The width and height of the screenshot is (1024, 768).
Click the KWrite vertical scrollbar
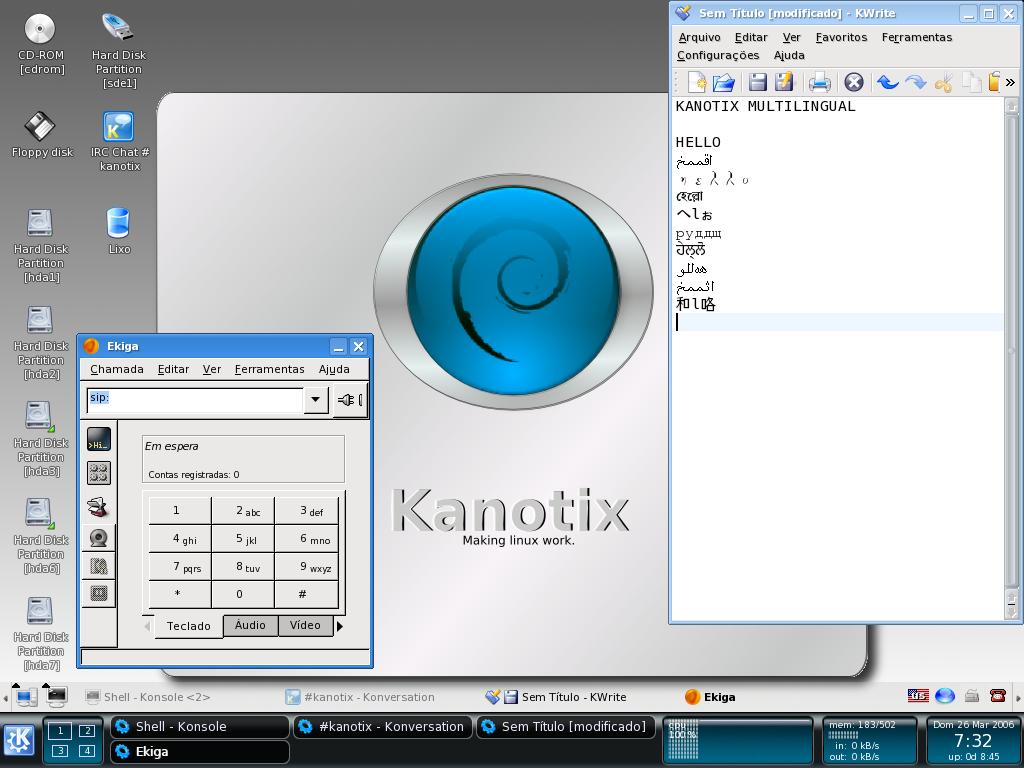coord(1011,359)
